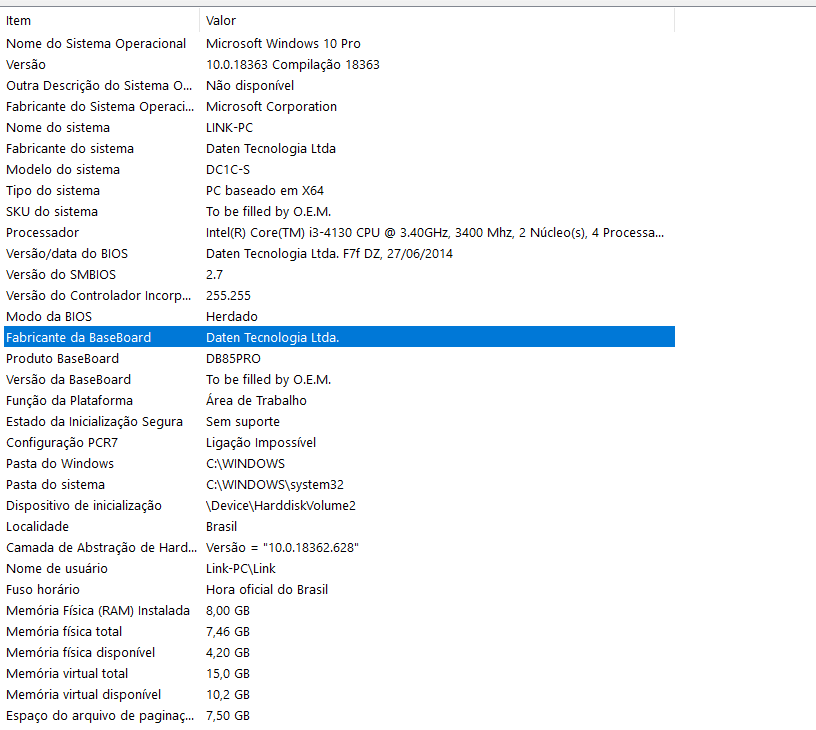Select the Localidade row
Viewport: 816px width, 730px height.
click(x=339, y=527)
